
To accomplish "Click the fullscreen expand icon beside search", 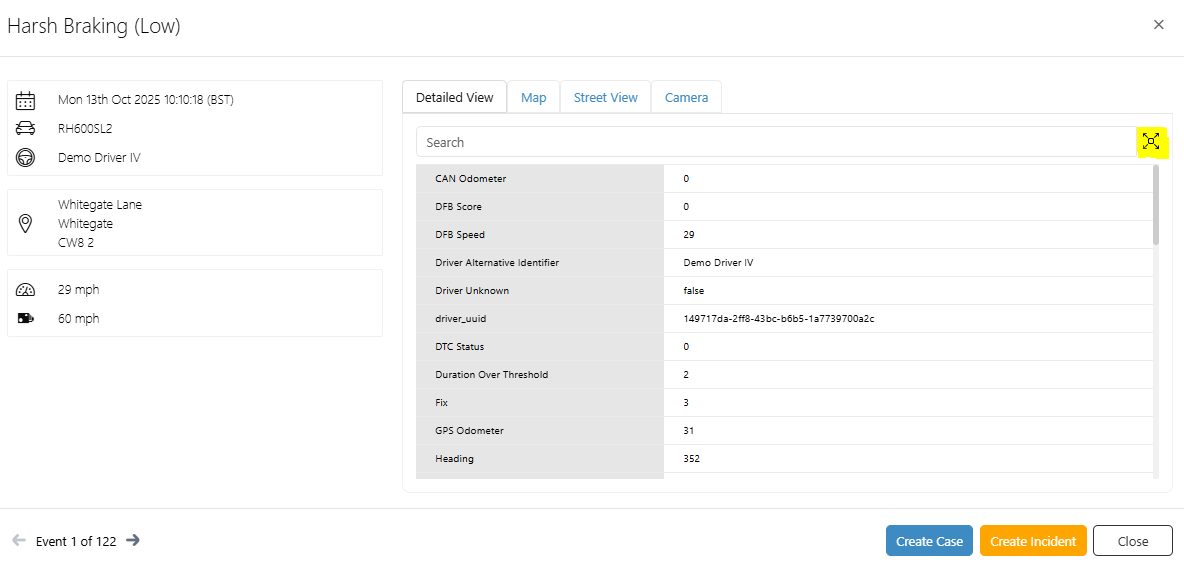I will (1151, 142).
